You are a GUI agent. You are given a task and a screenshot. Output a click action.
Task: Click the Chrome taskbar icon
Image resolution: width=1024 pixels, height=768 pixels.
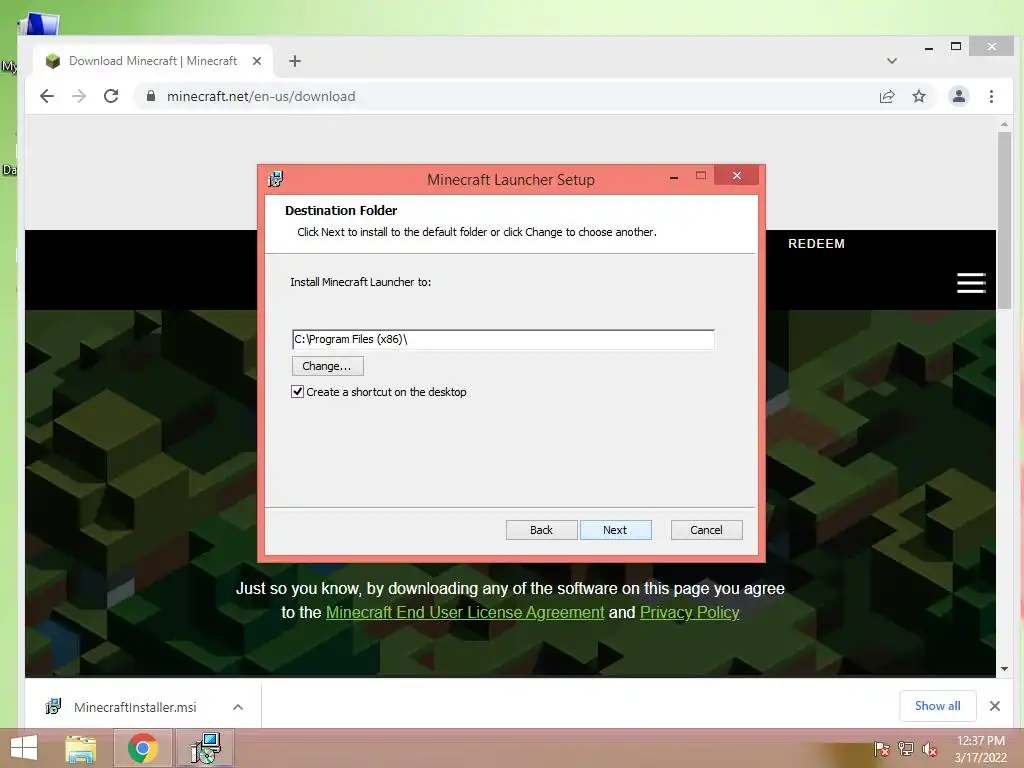[143, 748]
